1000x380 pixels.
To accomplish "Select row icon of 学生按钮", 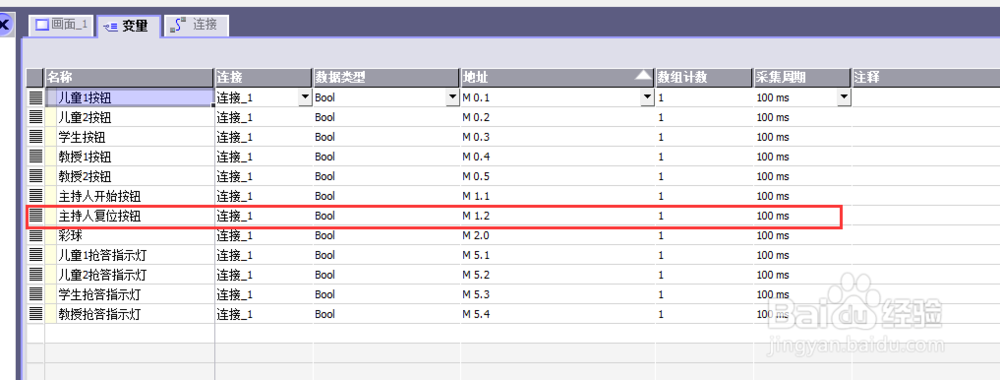I will tap(36, 137).
